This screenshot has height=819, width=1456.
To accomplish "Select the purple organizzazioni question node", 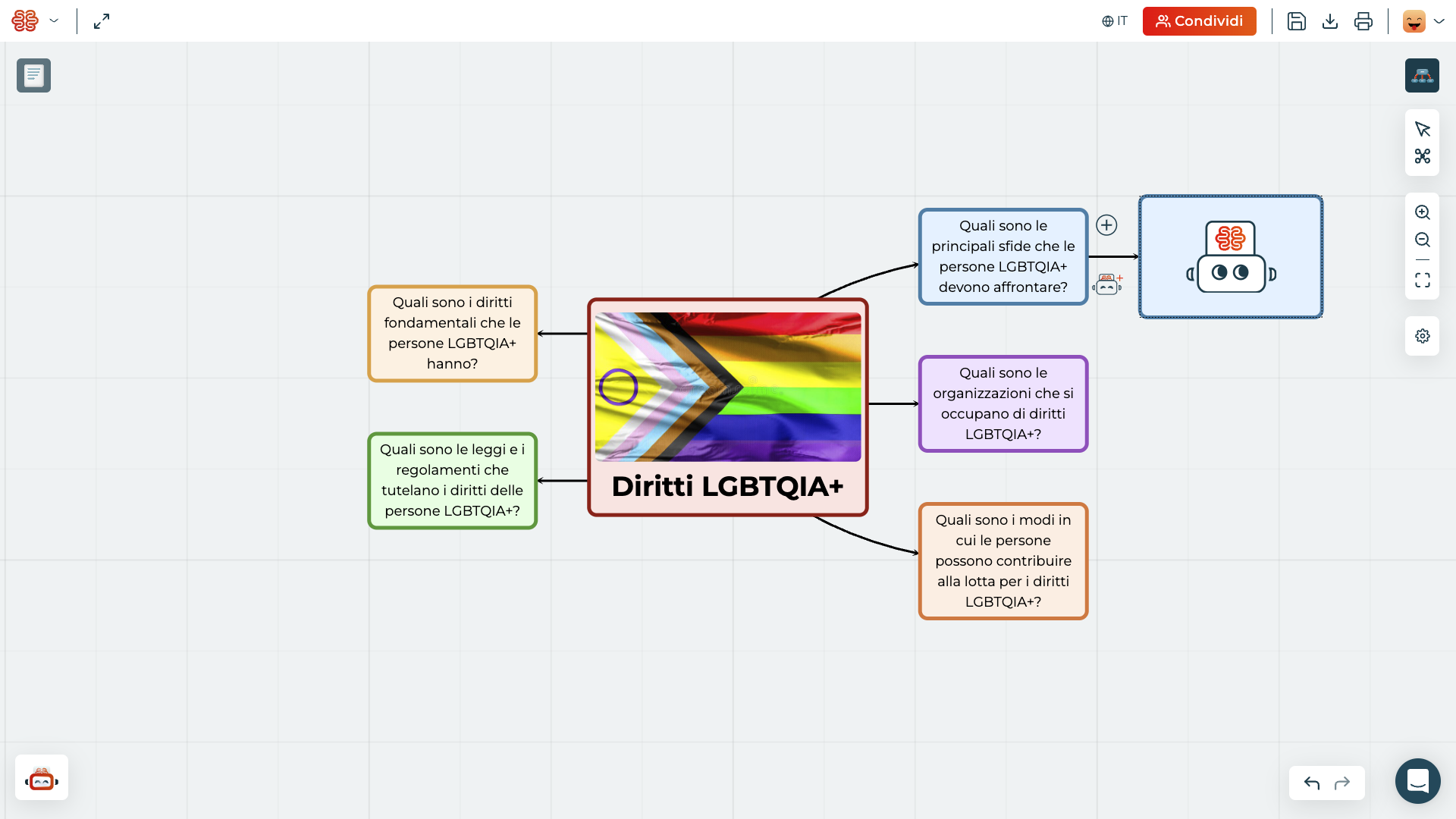I will click(x=1003, y=403).
